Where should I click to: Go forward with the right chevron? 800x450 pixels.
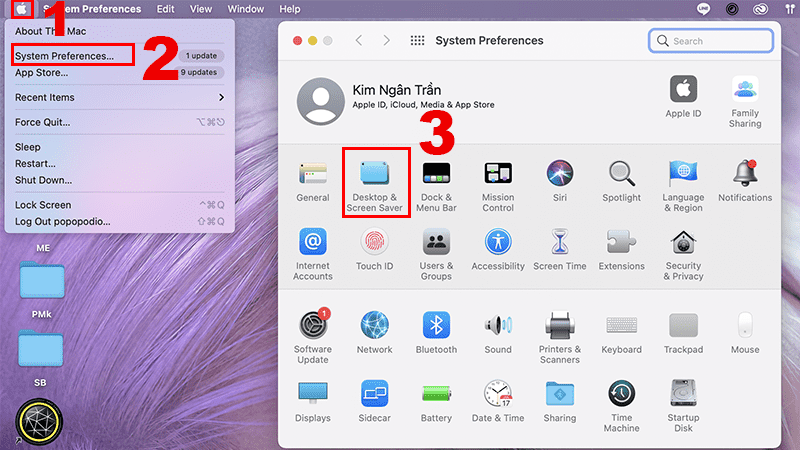(386, 41)
